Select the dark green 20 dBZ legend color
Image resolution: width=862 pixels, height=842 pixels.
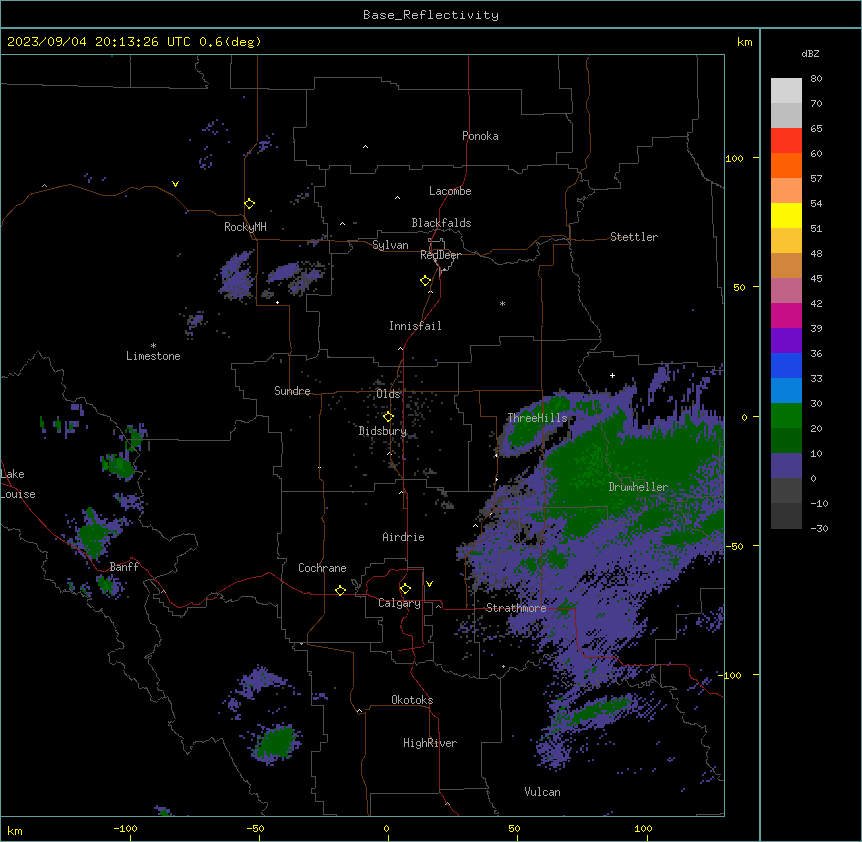786,441
